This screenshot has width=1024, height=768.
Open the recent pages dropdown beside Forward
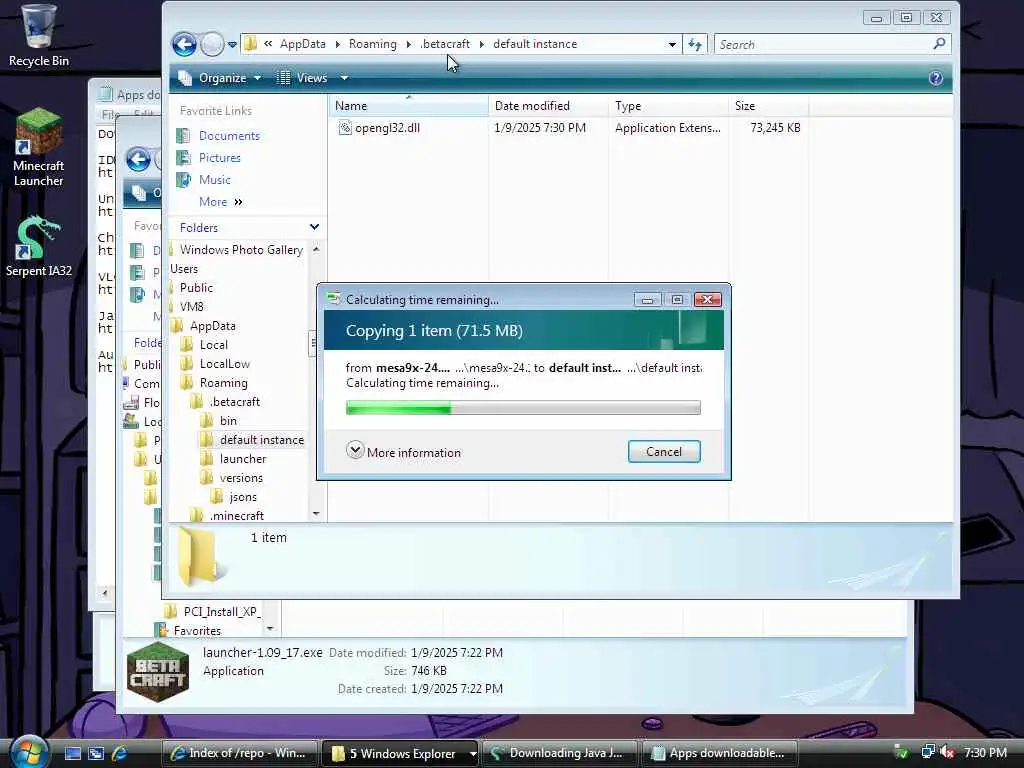pyautogui.click(x=232, y=44)
